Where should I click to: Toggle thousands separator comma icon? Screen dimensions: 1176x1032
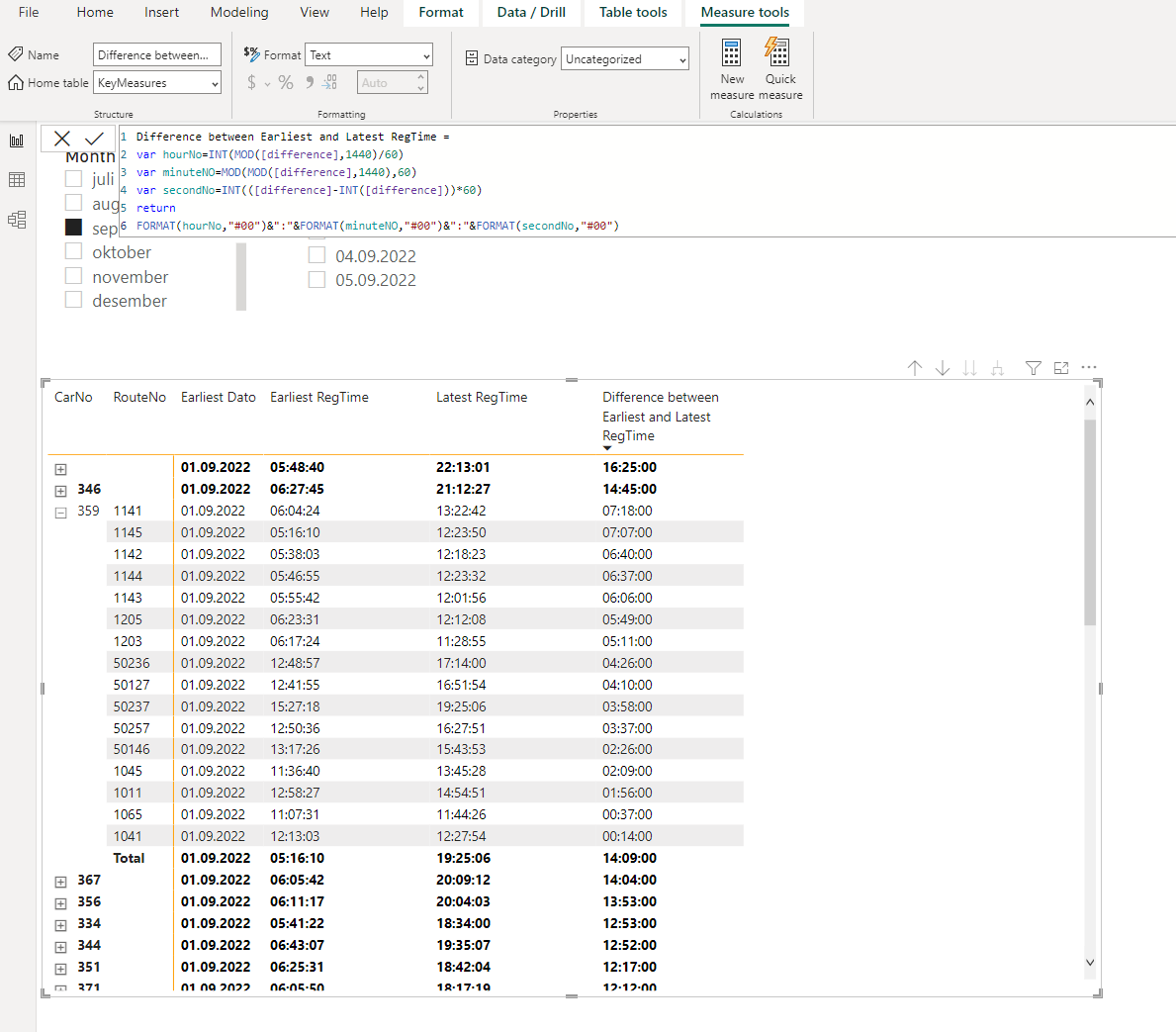point(309,82)
